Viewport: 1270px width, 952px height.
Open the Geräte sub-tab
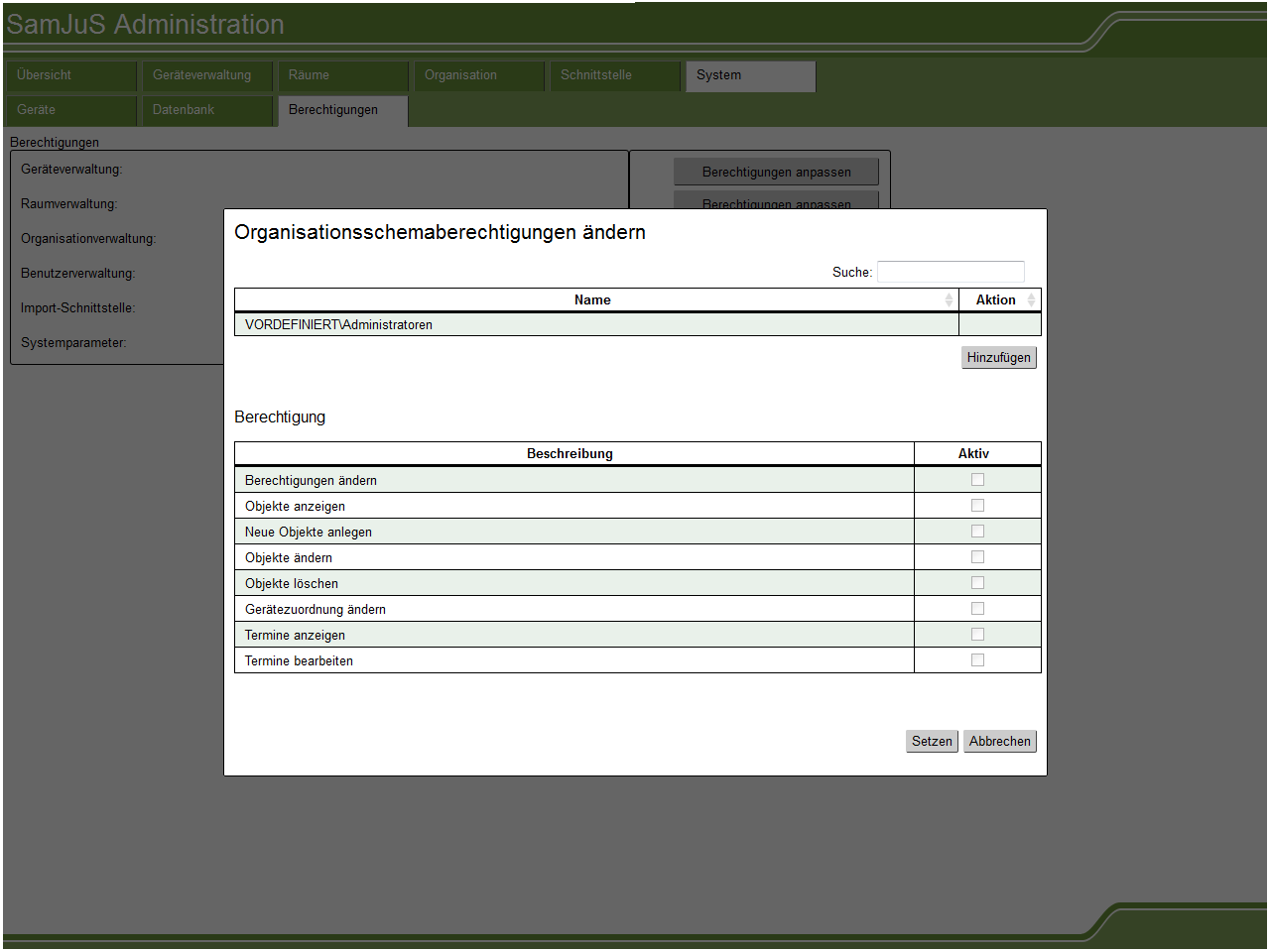click(71, 110)
